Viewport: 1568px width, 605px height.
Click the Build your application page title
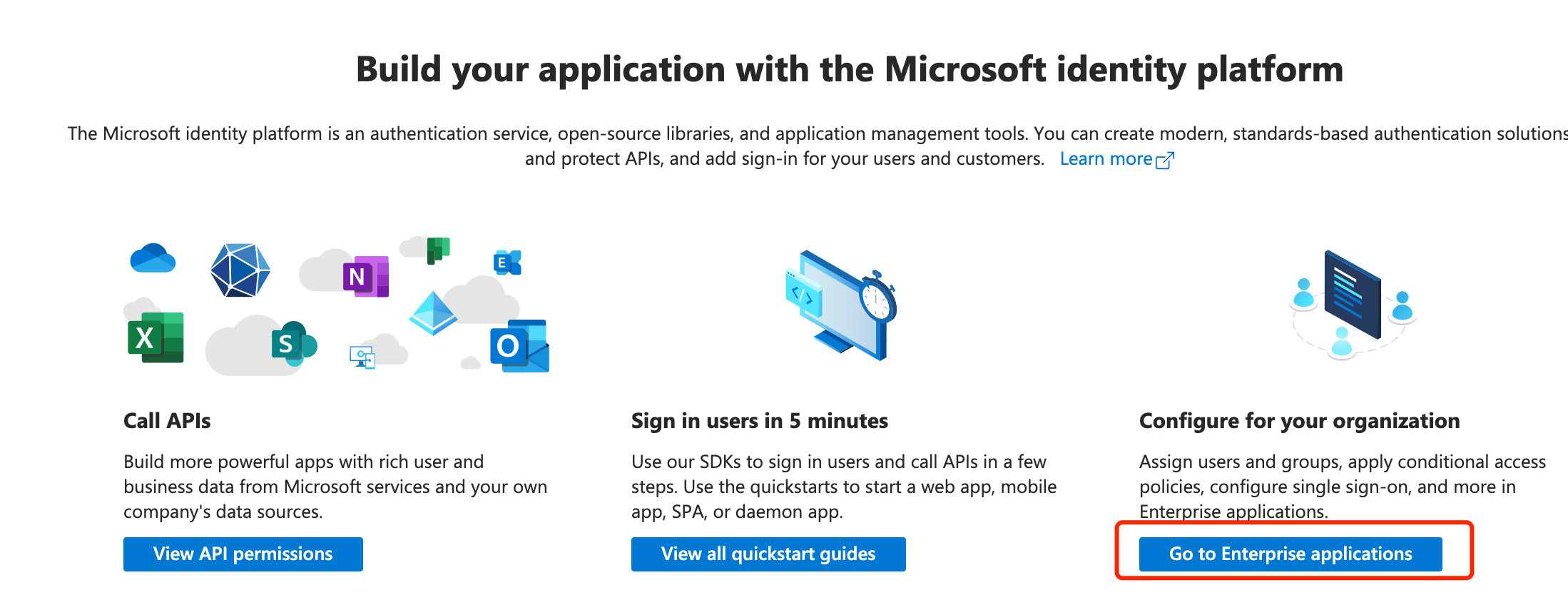coord(849,70)
